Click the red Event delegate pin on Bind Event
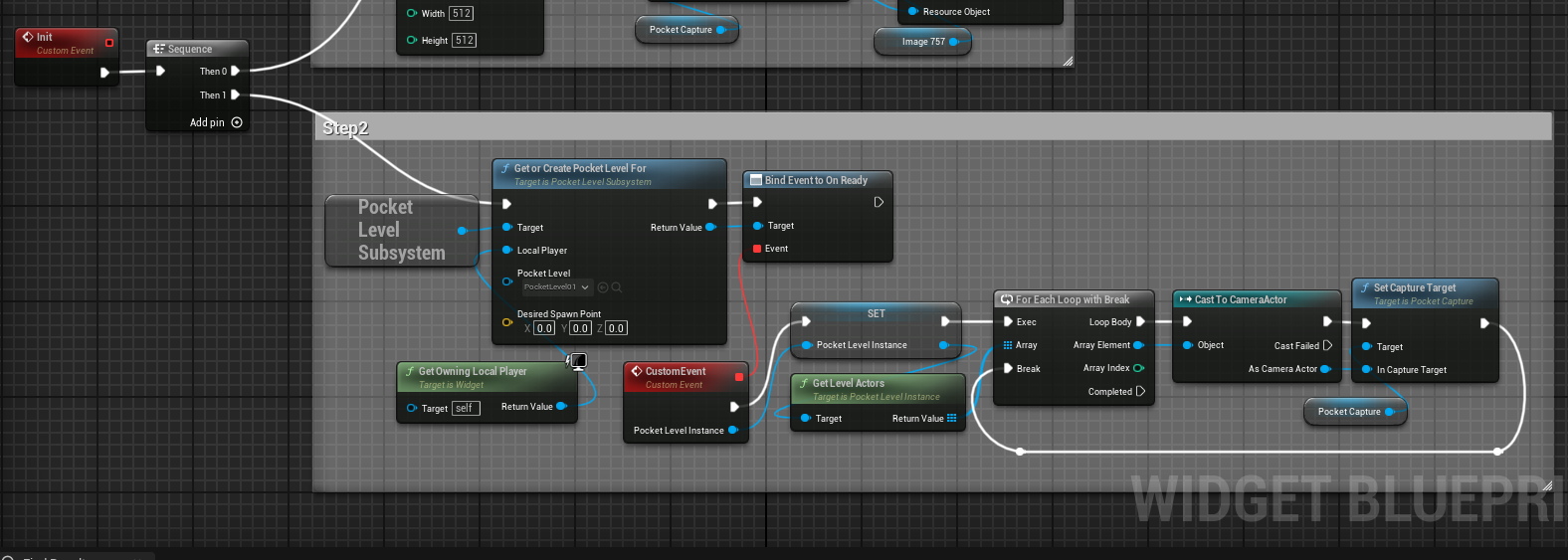This screenshot has height=560, width=1568. click(757, 249)
